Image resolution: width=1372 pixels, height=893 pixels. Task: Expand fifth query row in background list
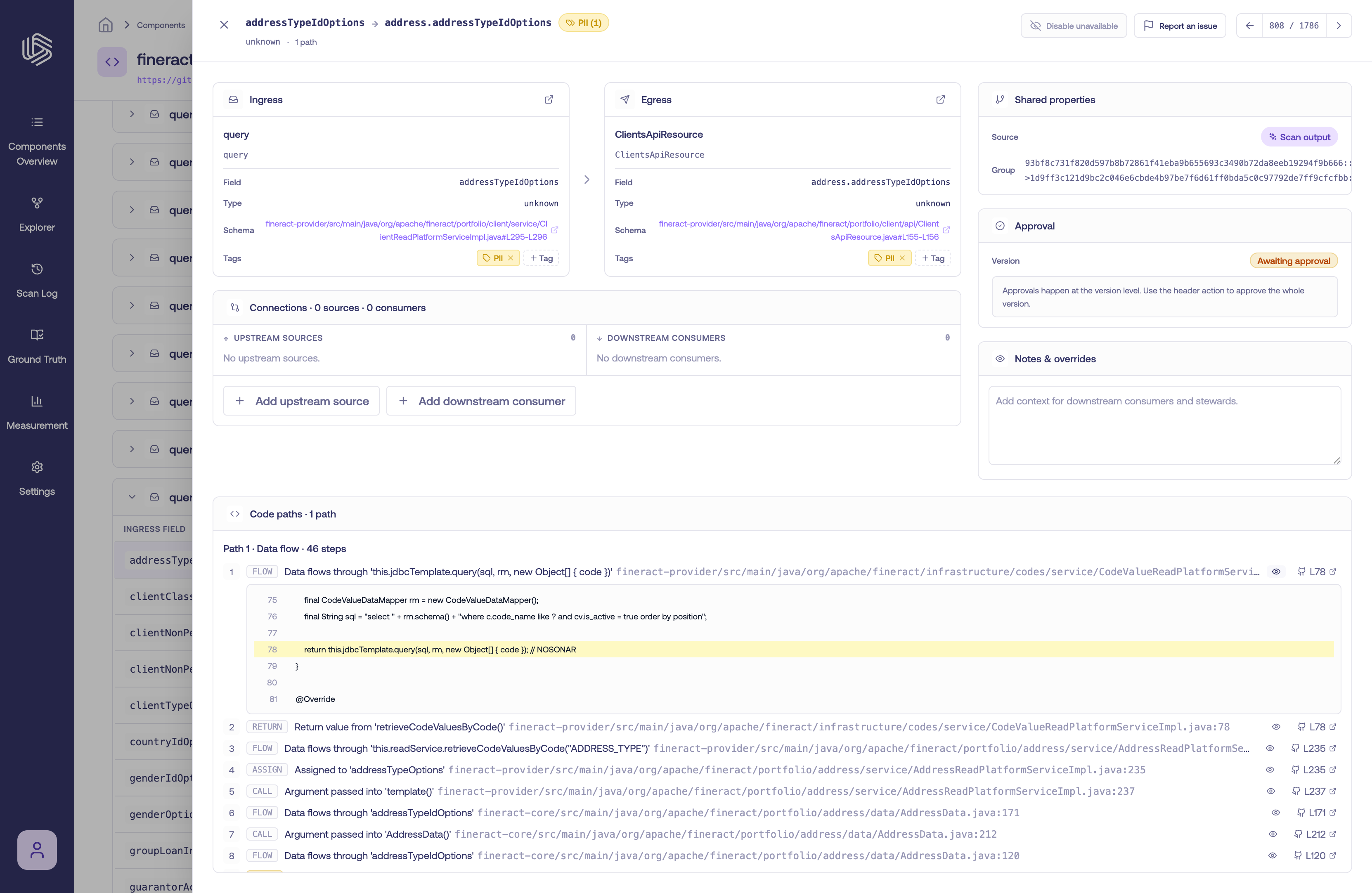tap(132, 305)
